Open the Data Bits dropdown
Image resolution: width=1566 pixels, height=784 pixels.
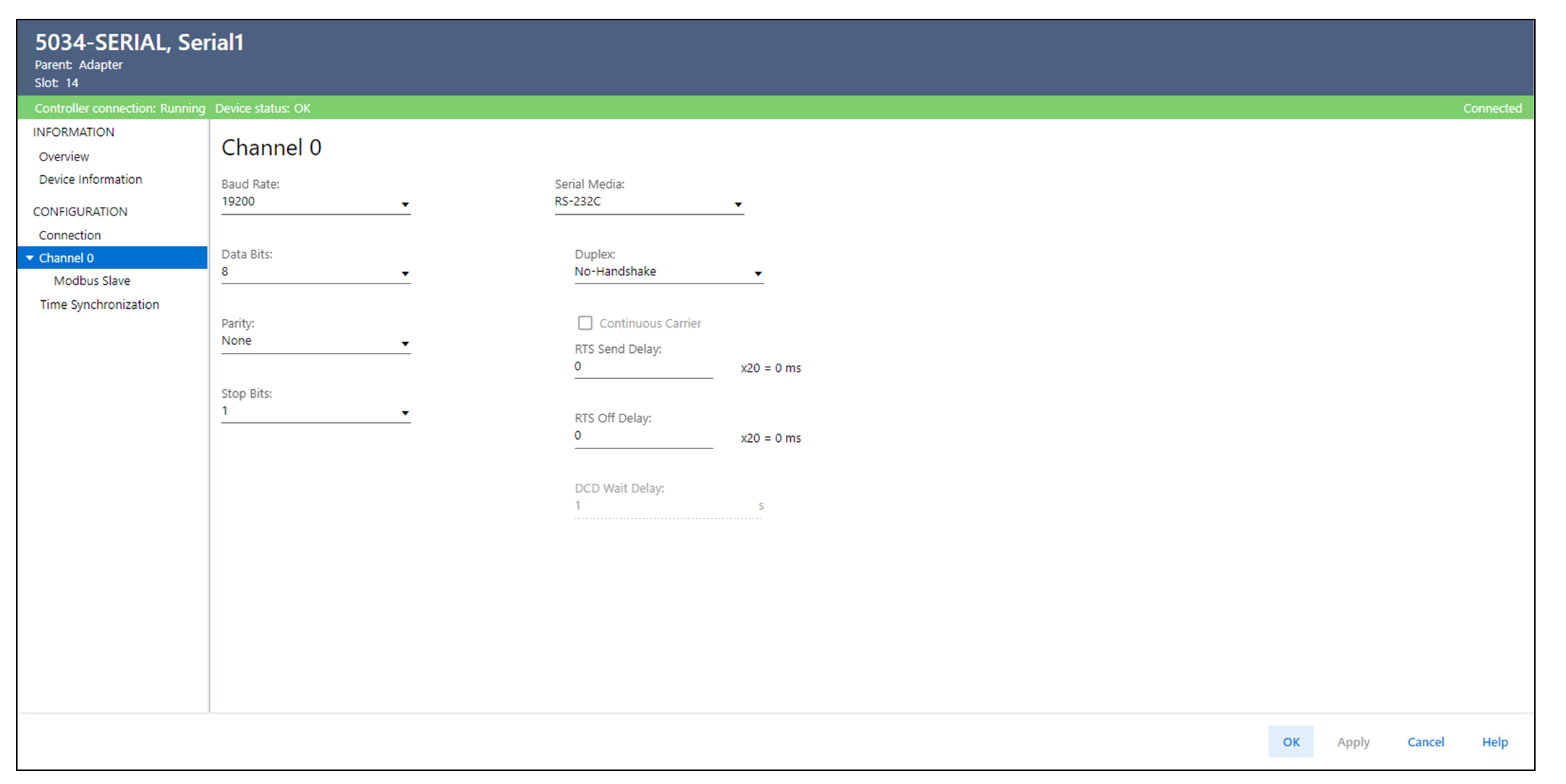[316, 273]
